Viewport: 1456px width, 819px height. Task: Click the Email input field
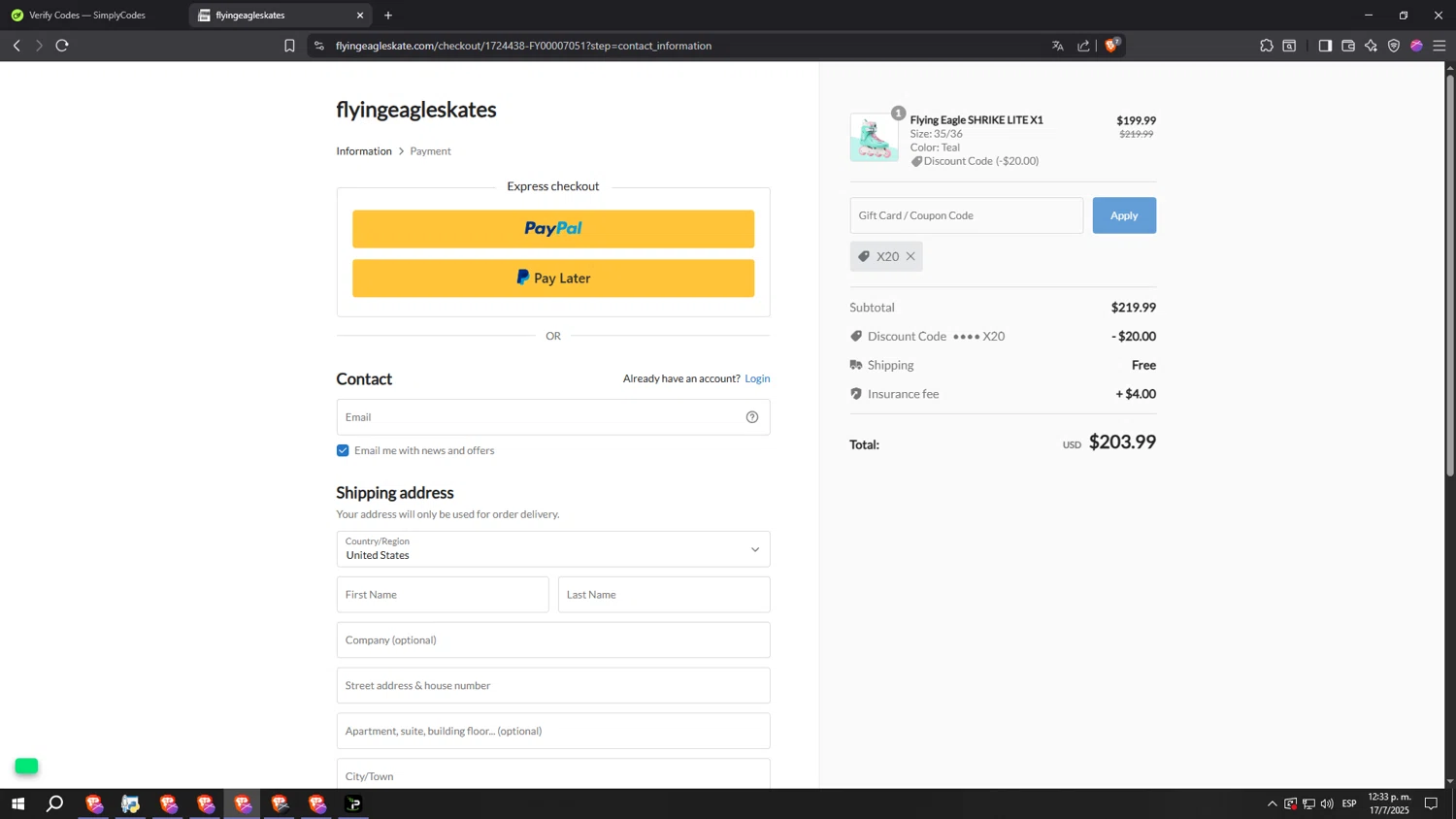pos(553,417)
